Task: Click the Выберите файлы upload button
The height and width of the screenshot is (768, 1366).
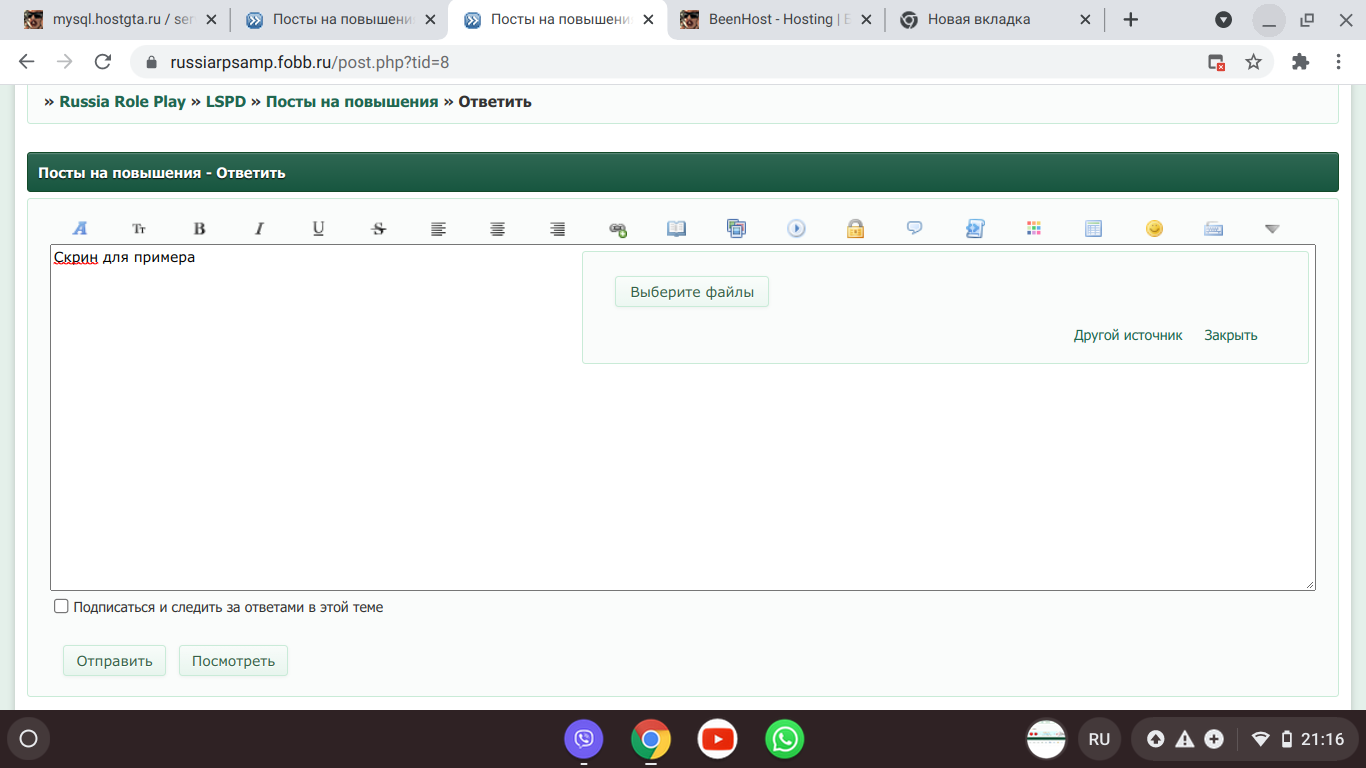Action: click(691, 292)
